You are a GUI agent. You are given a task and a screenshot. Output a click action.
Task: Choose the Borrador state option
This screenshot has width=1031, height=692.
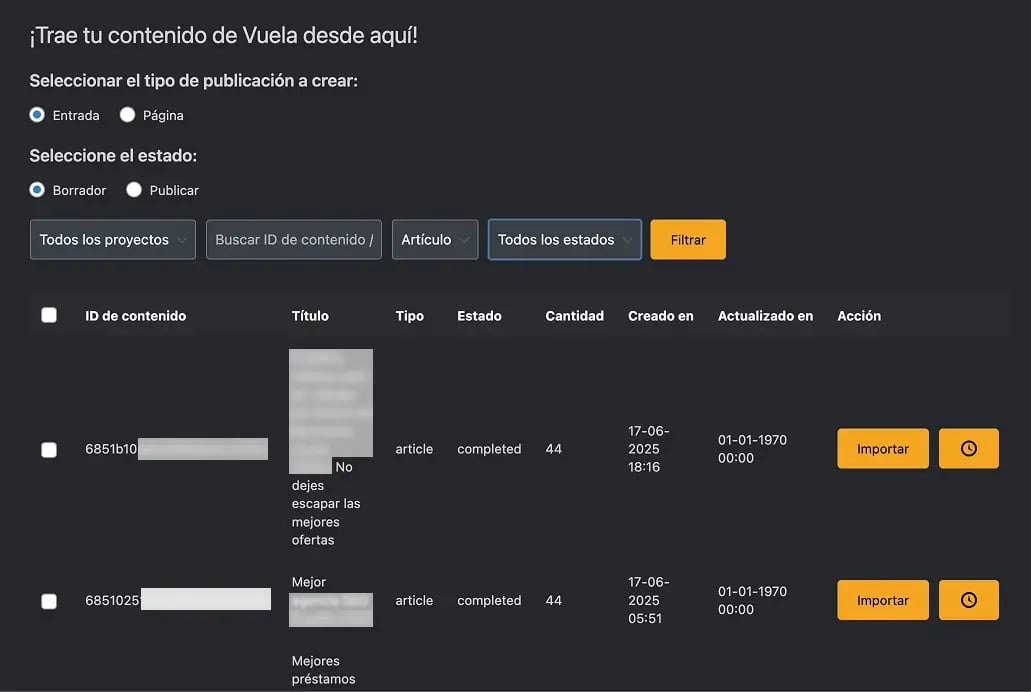coord(37,189)
